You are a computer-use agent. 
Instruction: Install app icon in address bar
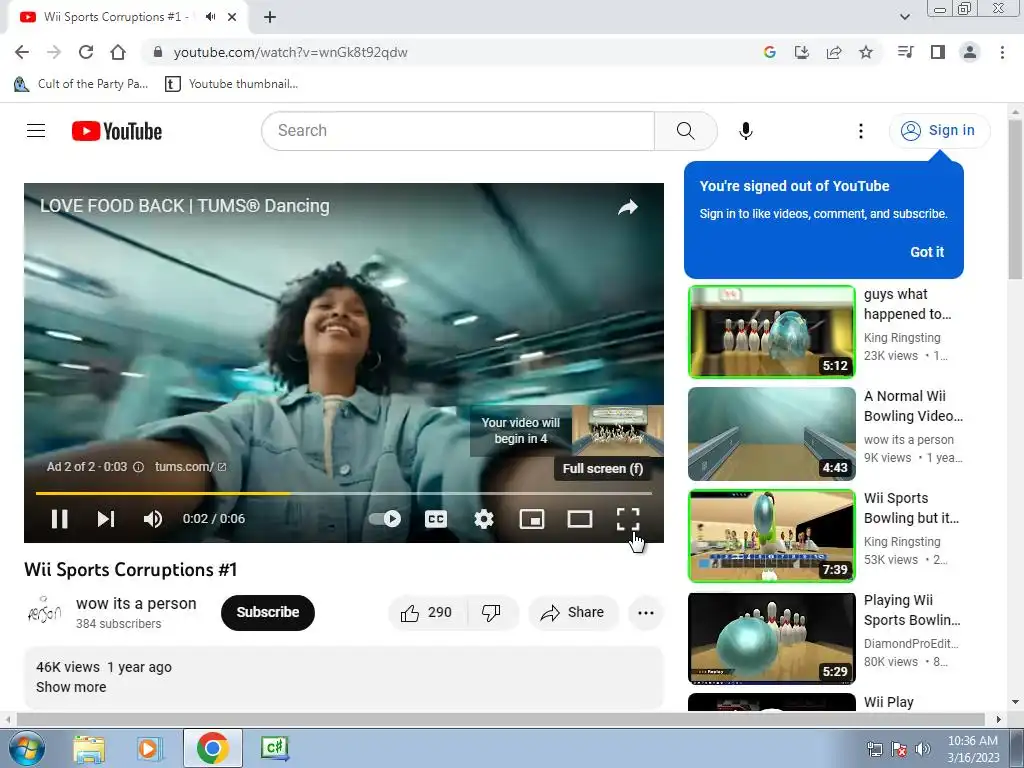tap(801, 52)
